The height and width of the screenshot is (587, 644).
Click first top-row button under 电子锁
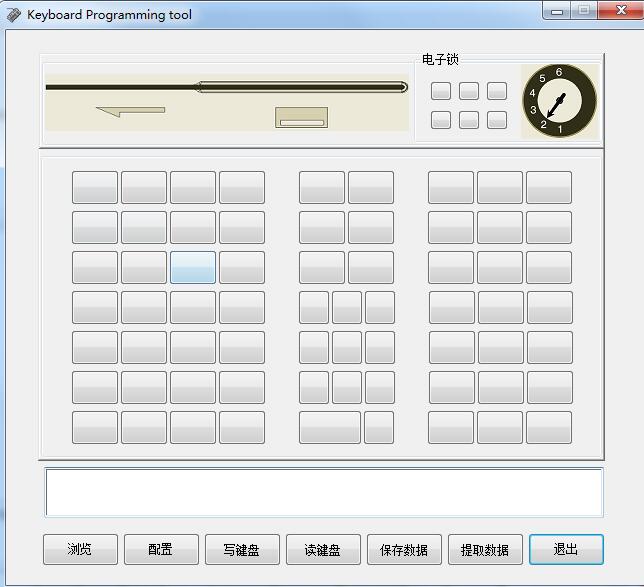click(x=441, y=91)
